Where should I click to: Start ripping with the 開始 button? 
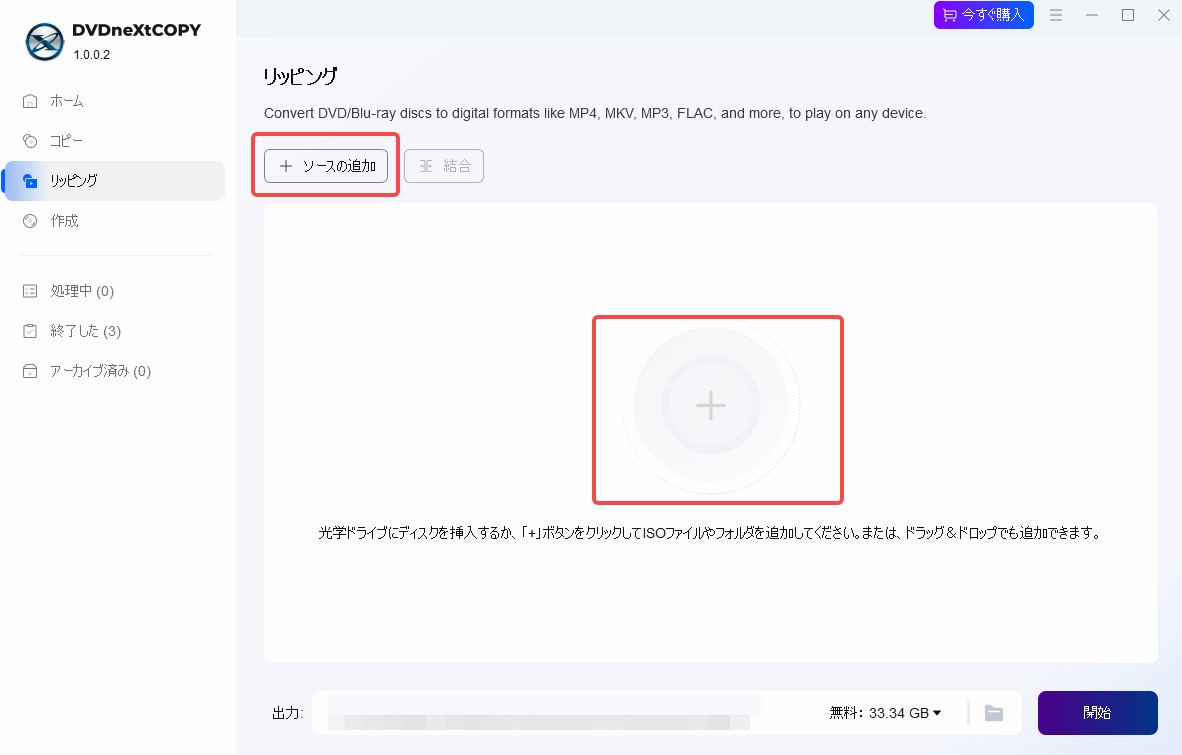pyautogui.click(x=1098, y=713)
